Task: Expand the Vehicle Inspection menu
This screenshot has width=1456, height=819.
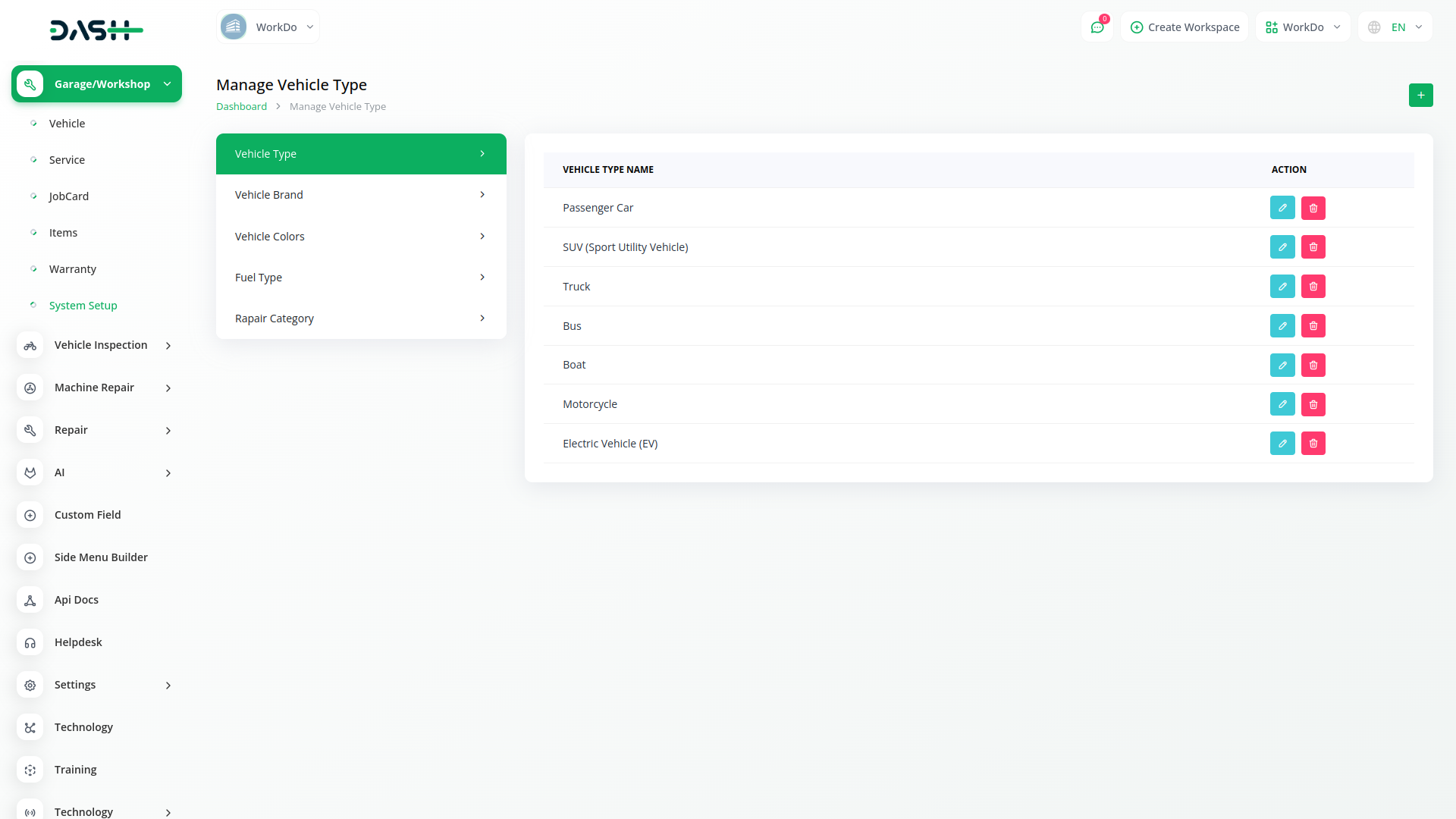Action: coord(101,345)
